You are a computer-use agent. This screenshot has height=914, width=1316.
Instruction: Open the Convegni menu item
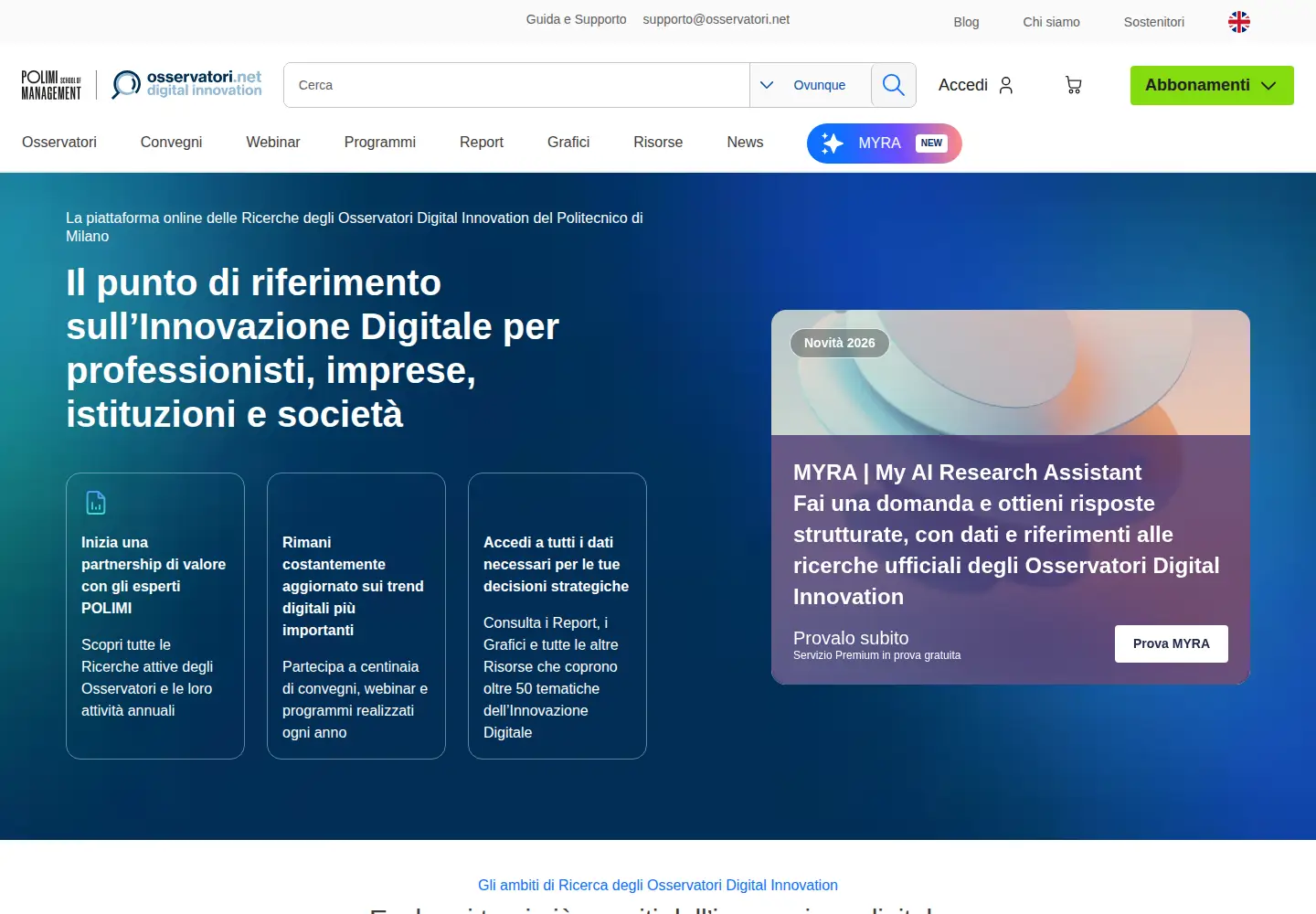pyautogui.click(x=171, y=143)
